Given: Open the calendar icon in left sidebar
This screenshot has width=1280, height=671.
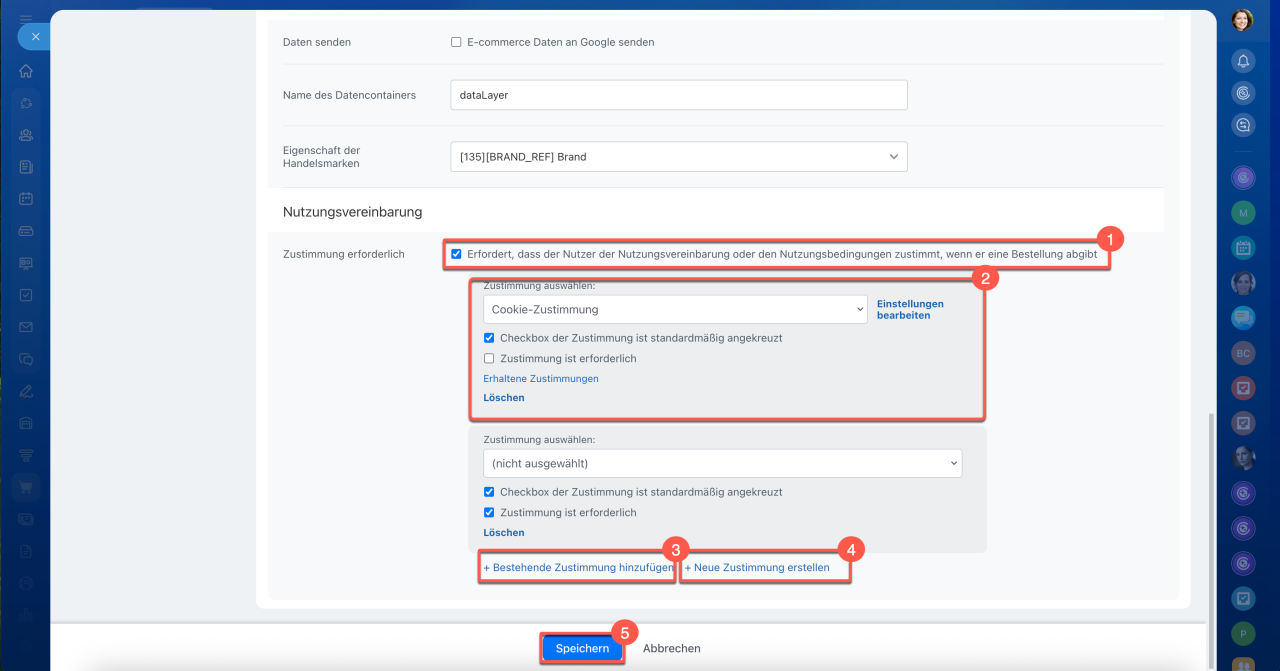Looking at the screenshot, I should pyautogui.click(x=26, y=199).
